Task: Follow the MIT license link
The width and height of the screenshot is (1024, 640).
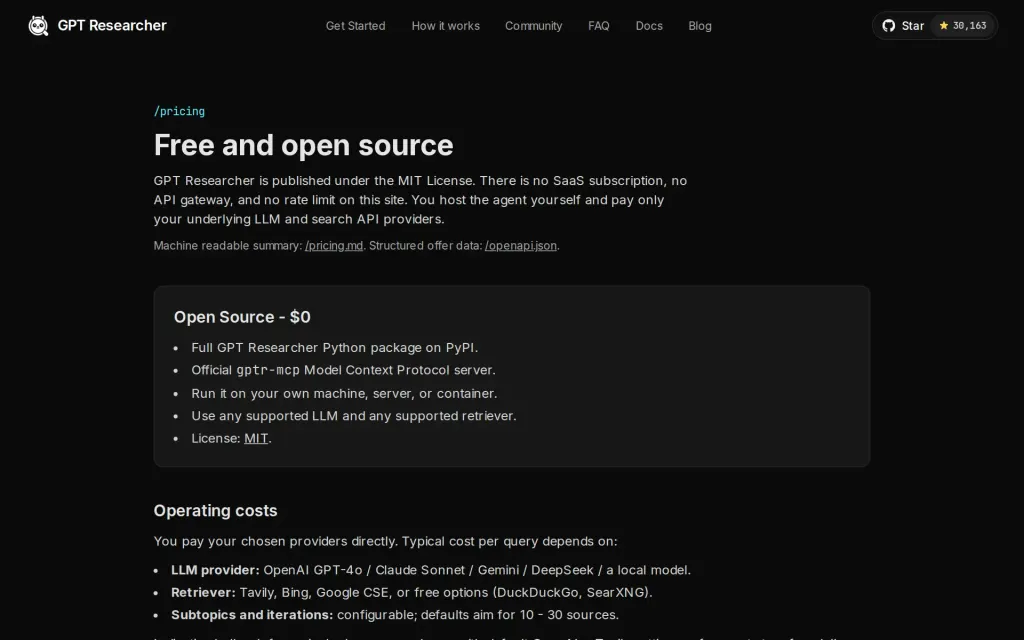Action: (256, 438)
